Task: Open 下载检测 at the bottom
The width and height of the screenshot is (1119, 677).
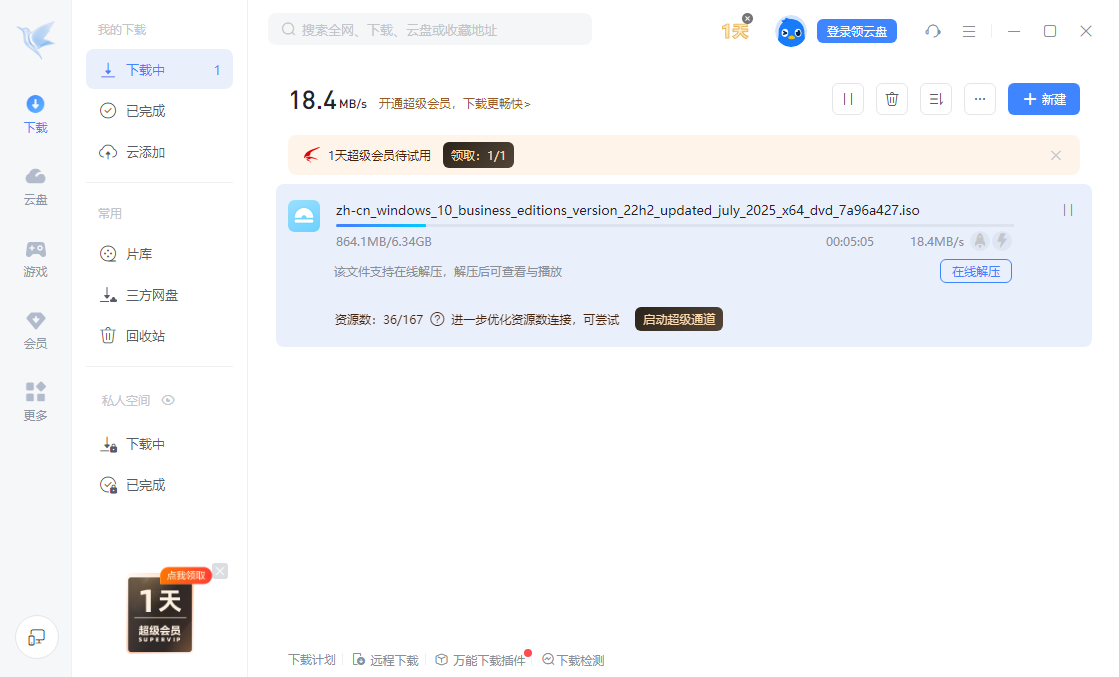Action: tap(573, 660)
